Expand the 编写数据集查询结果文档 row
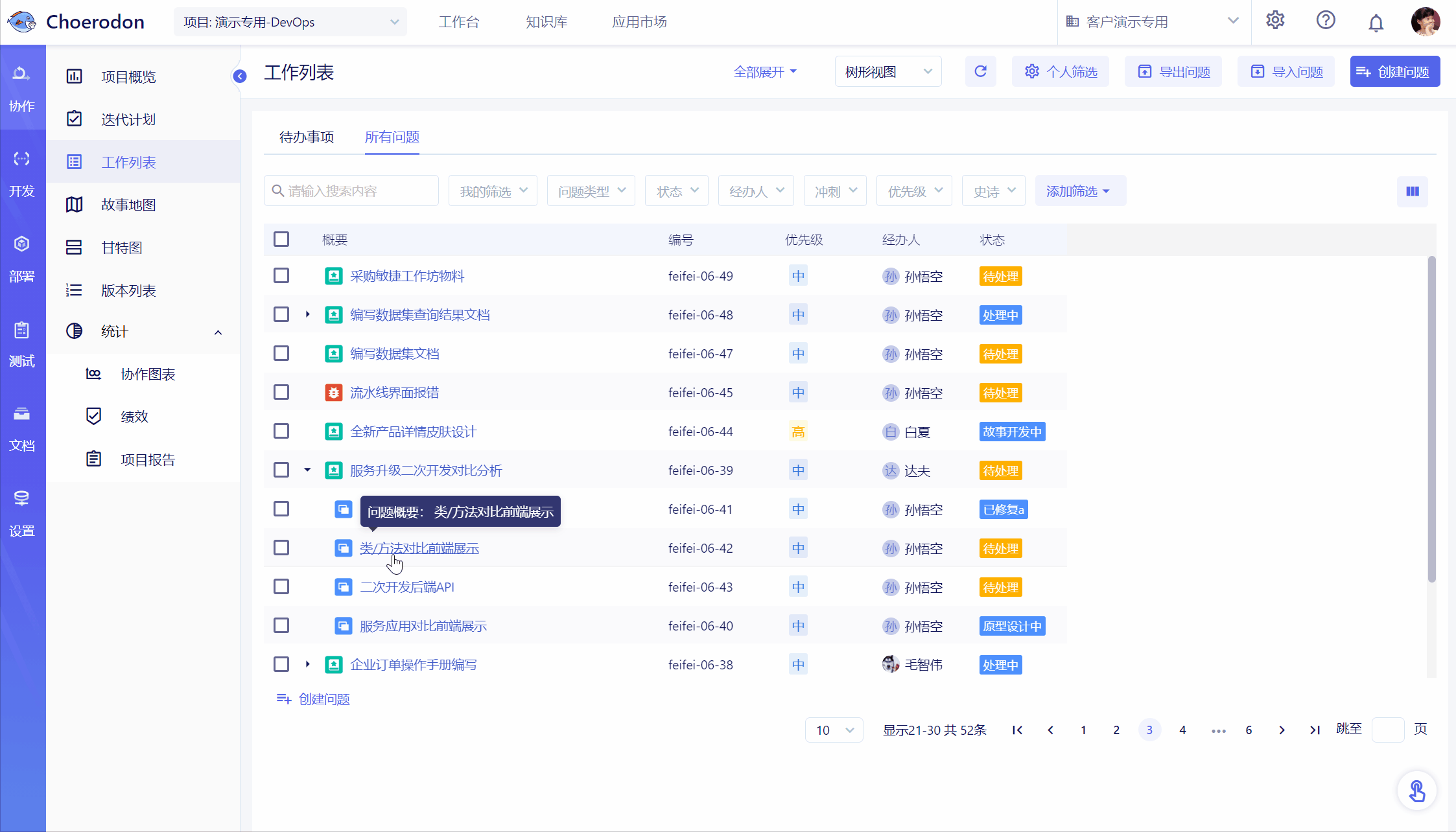 (308, 315)
